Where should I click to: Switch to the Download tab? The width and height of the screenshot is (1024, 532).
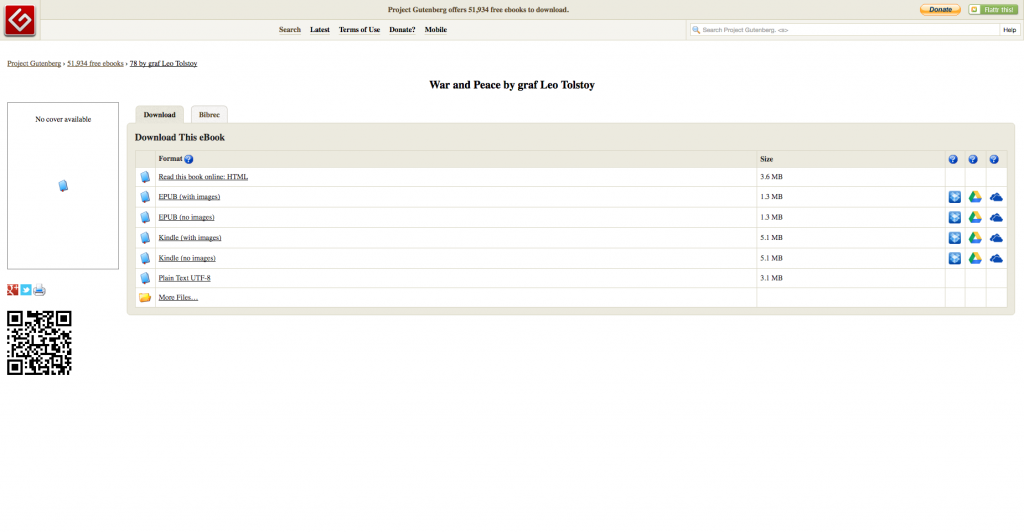coord(159,114)
